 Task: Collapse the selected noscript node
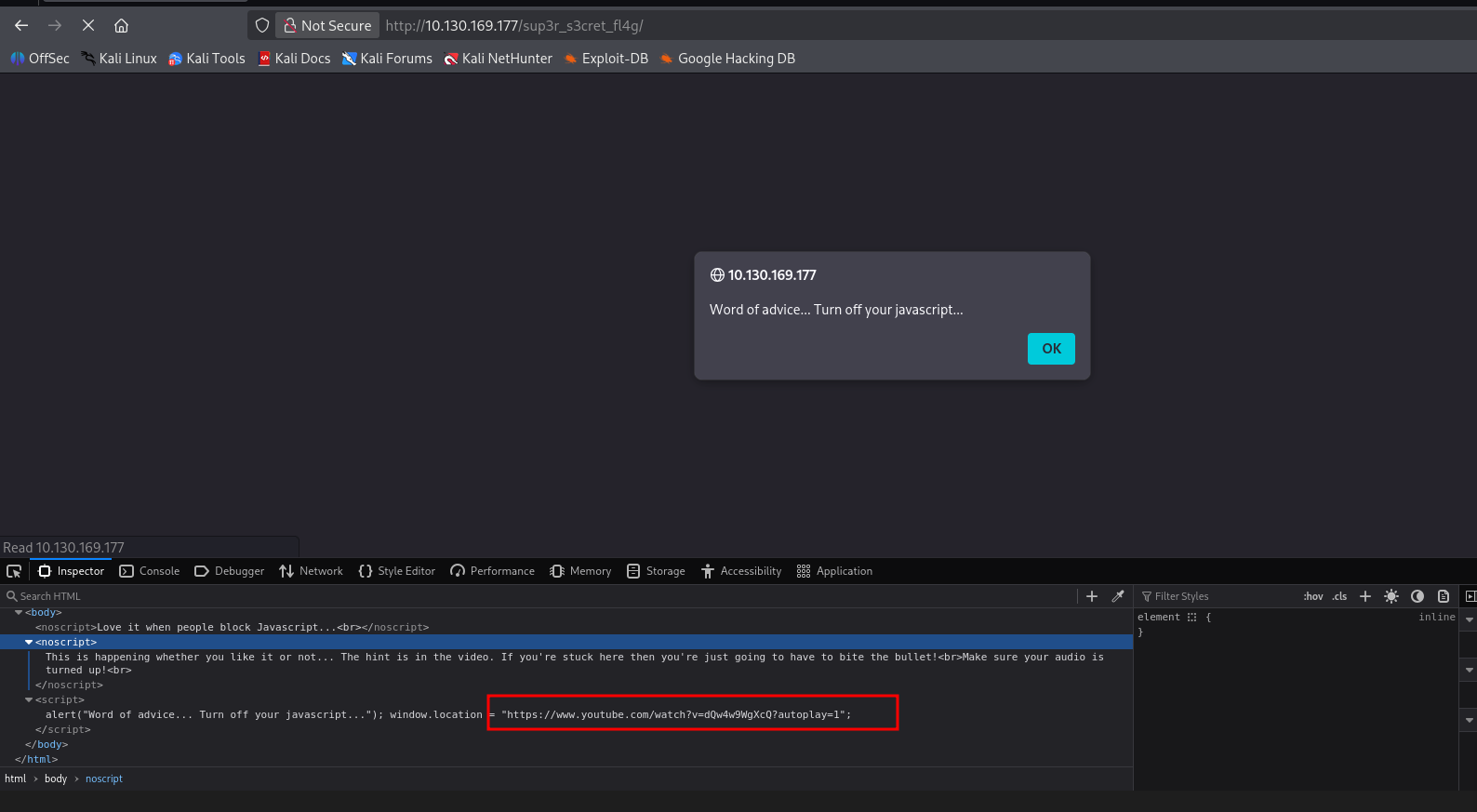(x=29, y=642)
